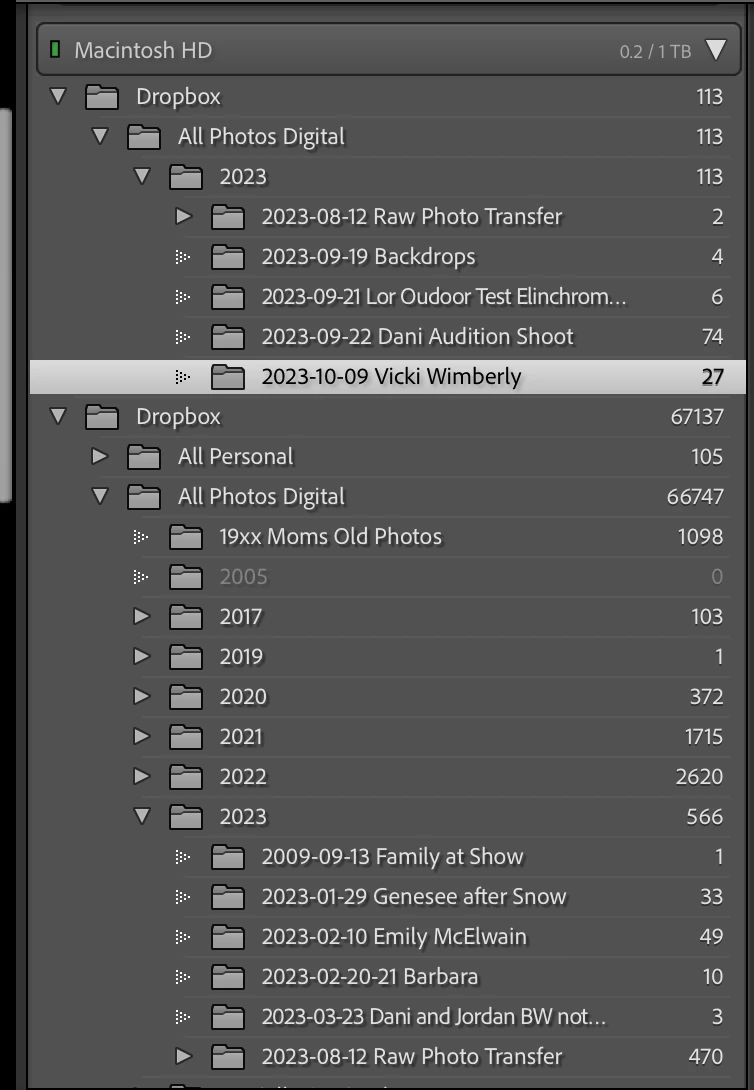Click folder icon of 2022
The height and width of the screenshot is (1090, 754).
click(x=186, y=776)
